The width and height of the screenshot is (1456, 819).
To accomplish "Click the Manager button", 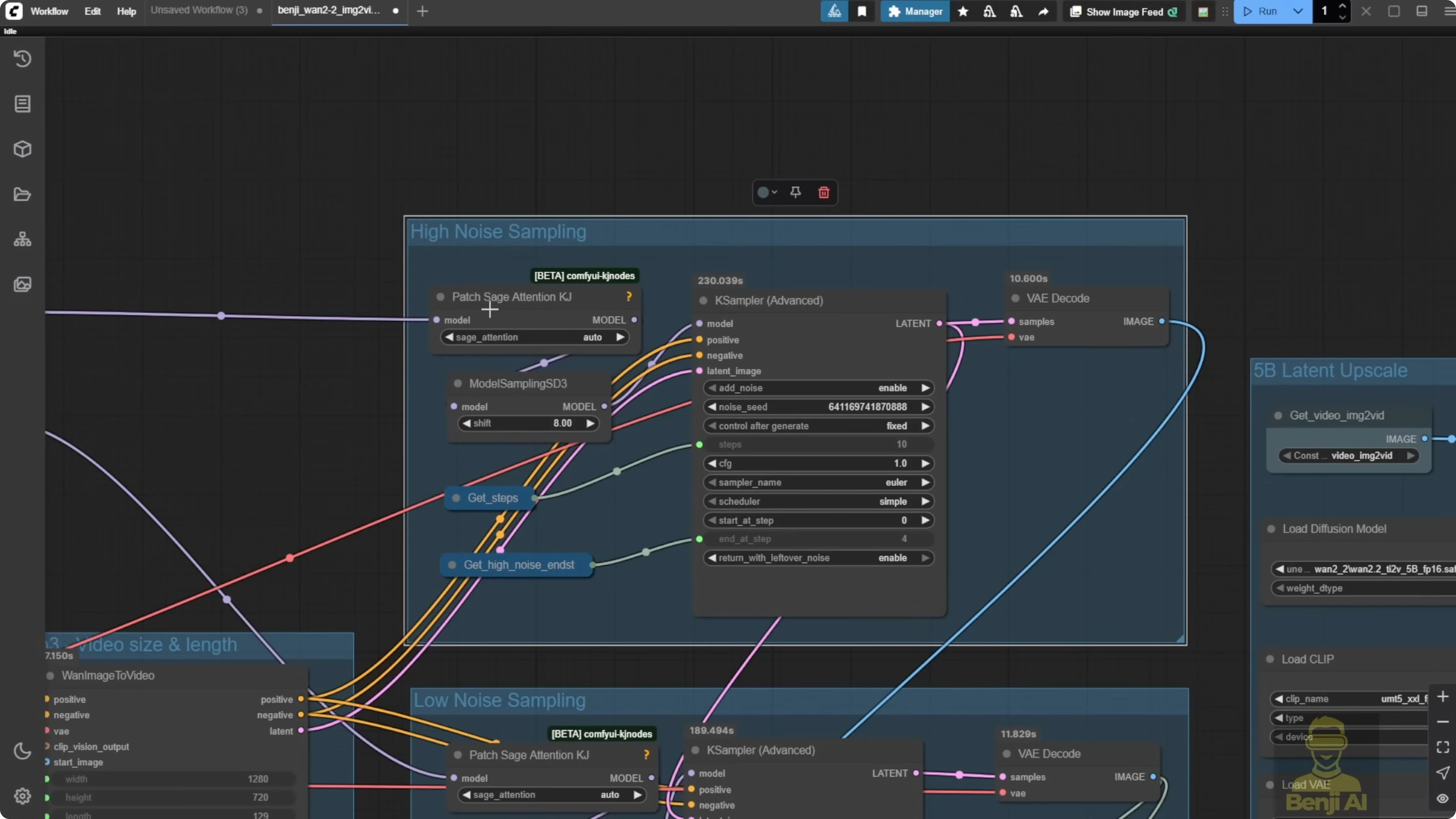I will point(915,11).
